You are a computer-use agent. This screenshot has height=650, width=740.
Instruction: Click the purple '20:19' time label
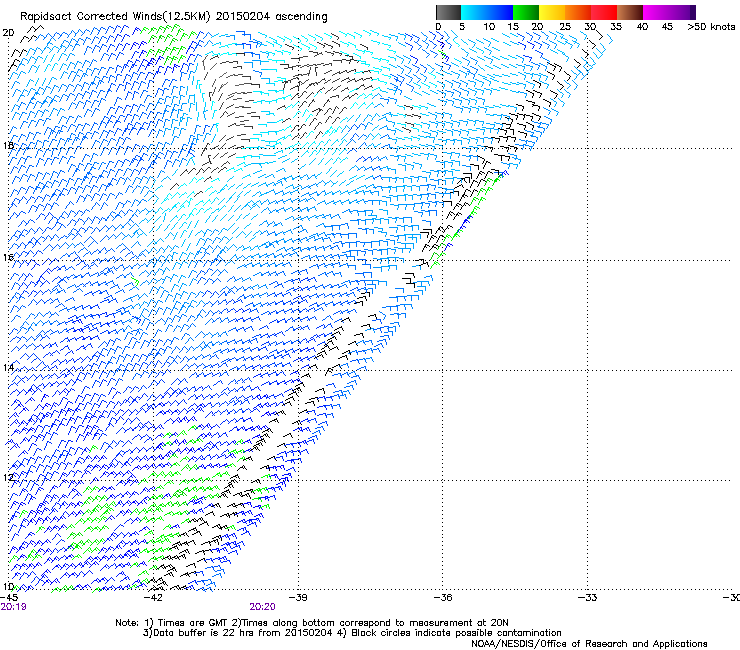click(x=13, y=607)
